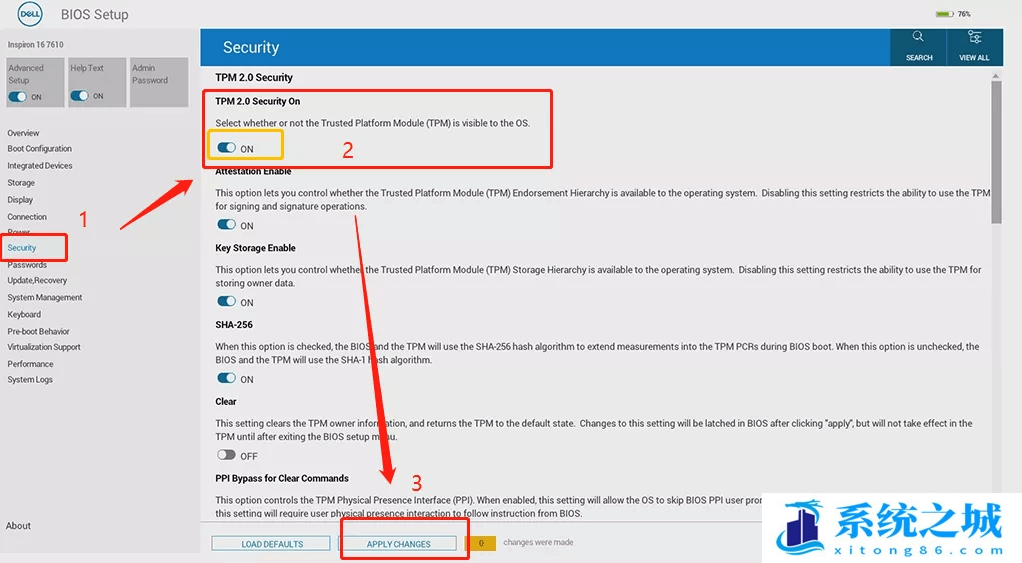1022x563 pixels.
Task: Click the About link
Action: (18, 526)
